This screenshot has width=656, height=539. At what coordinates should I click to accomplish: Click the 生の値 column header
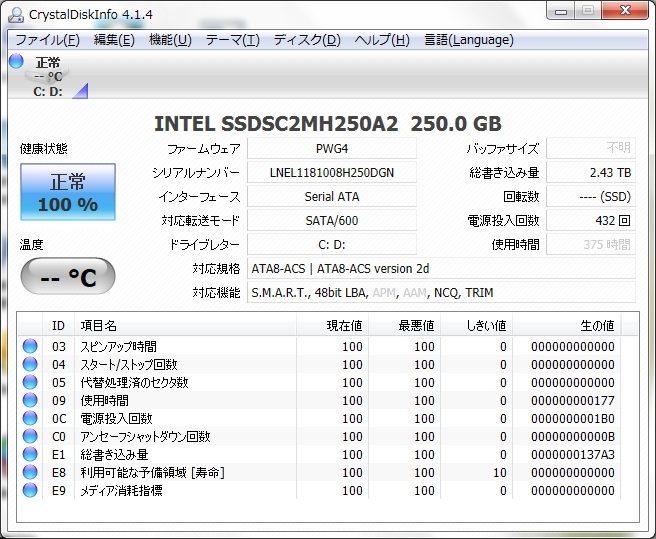pyautogui.click(x=597, y=325)
